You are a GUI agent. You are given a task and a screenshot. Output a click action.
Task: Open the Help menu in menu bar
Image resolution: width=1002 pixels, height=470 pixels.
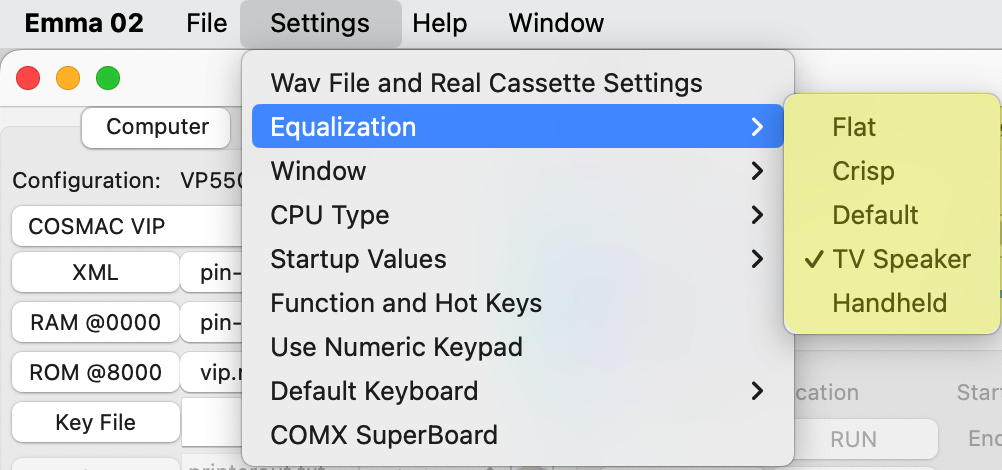pos(440,23)
